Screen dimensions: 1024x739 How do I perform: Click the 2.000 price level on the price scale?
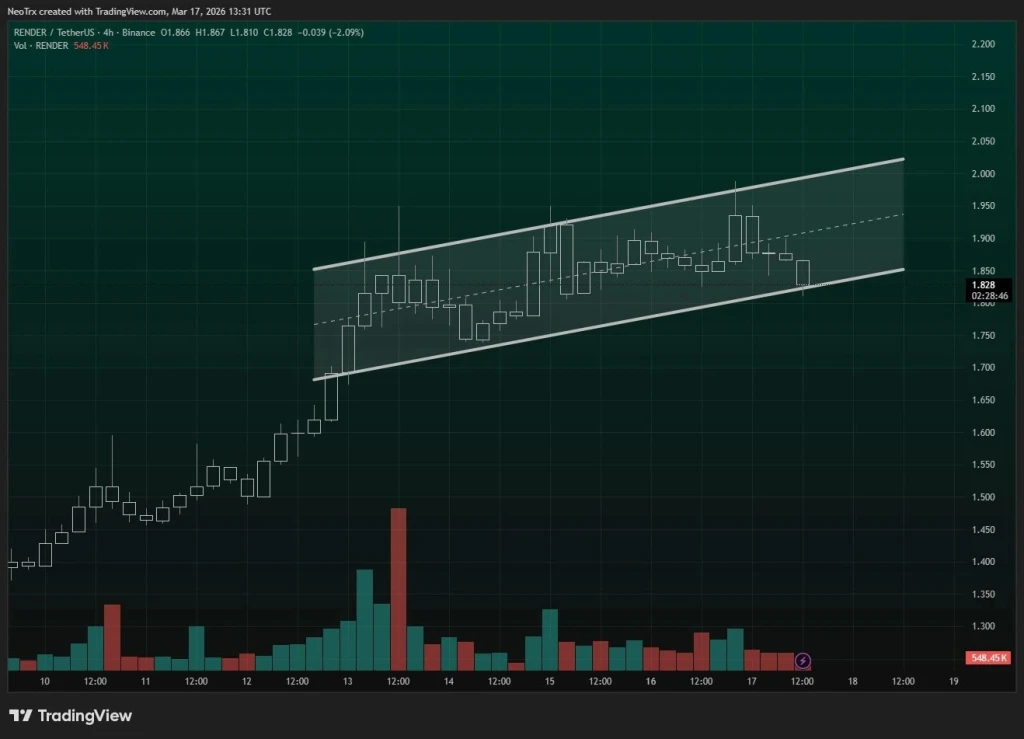(x=985, y=173)
